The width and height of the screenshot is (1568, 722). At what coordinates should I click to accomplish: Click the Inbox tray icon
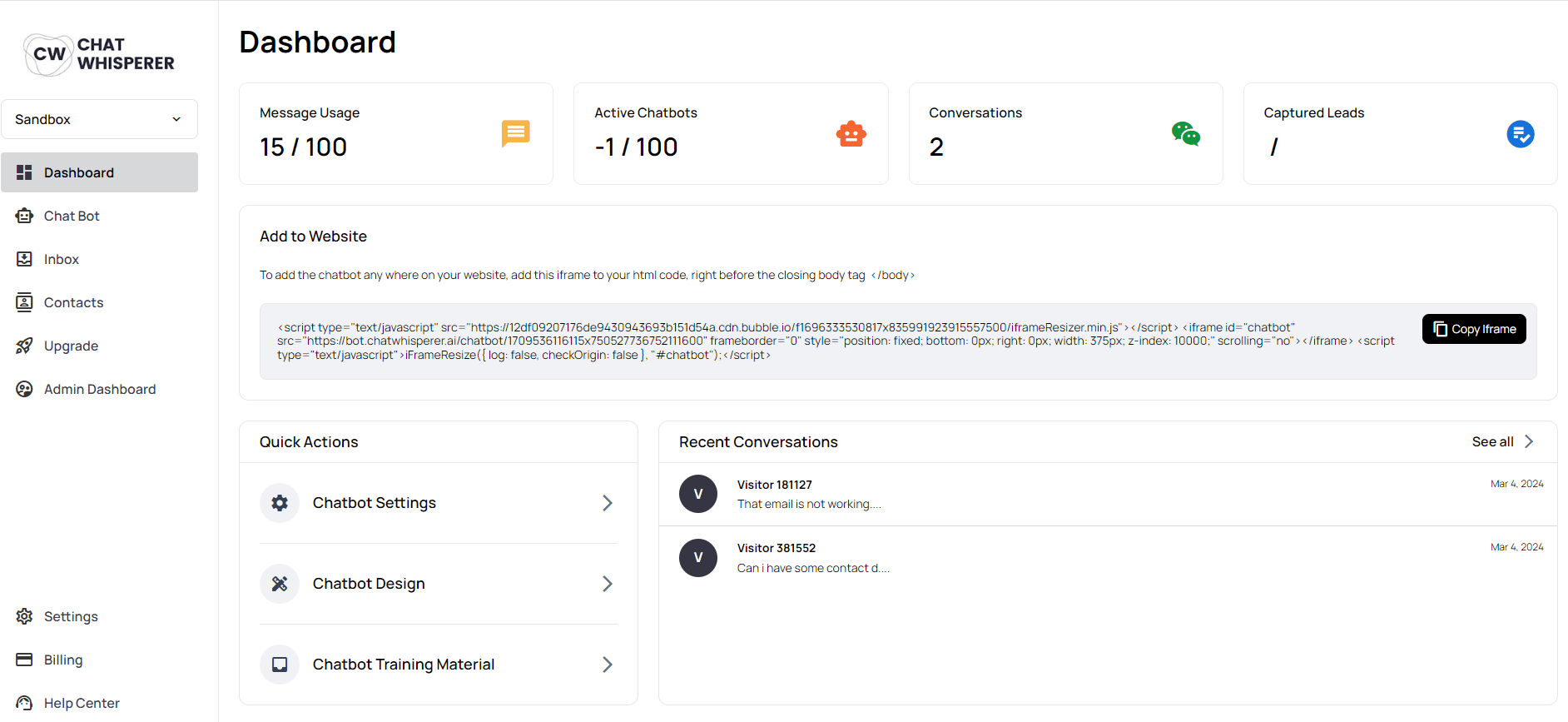(24, 259)
